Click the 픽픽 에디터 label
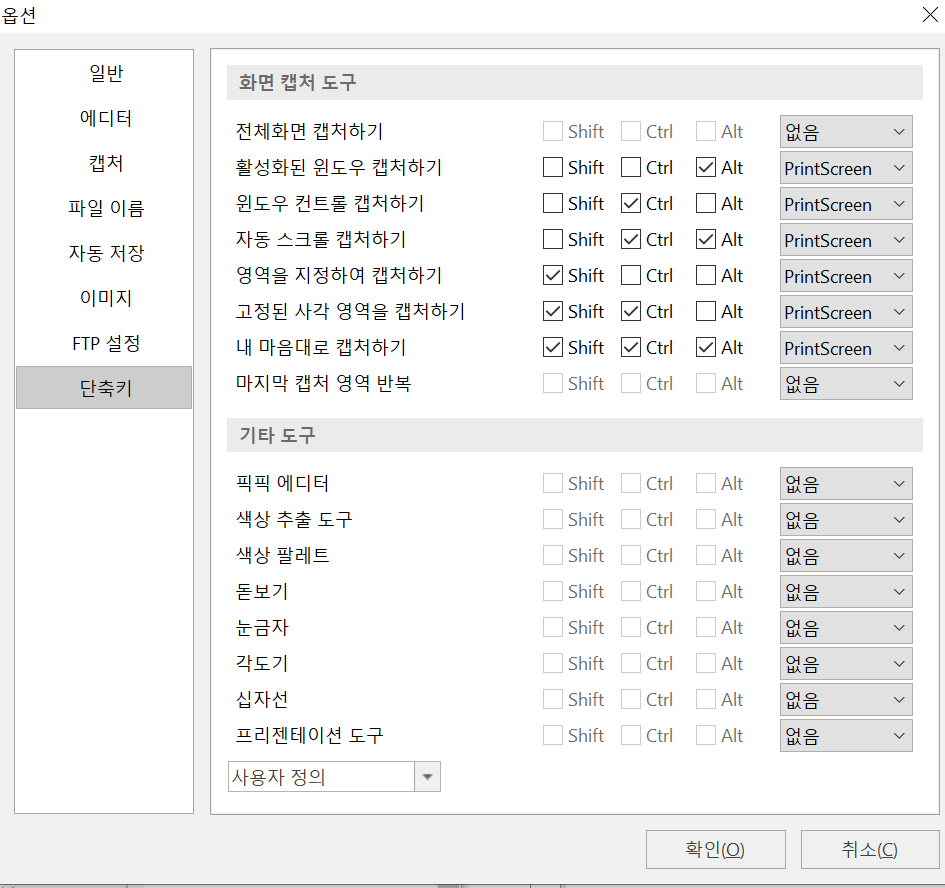The height and width of the screenshot is (888, 945). click(282, 483)
